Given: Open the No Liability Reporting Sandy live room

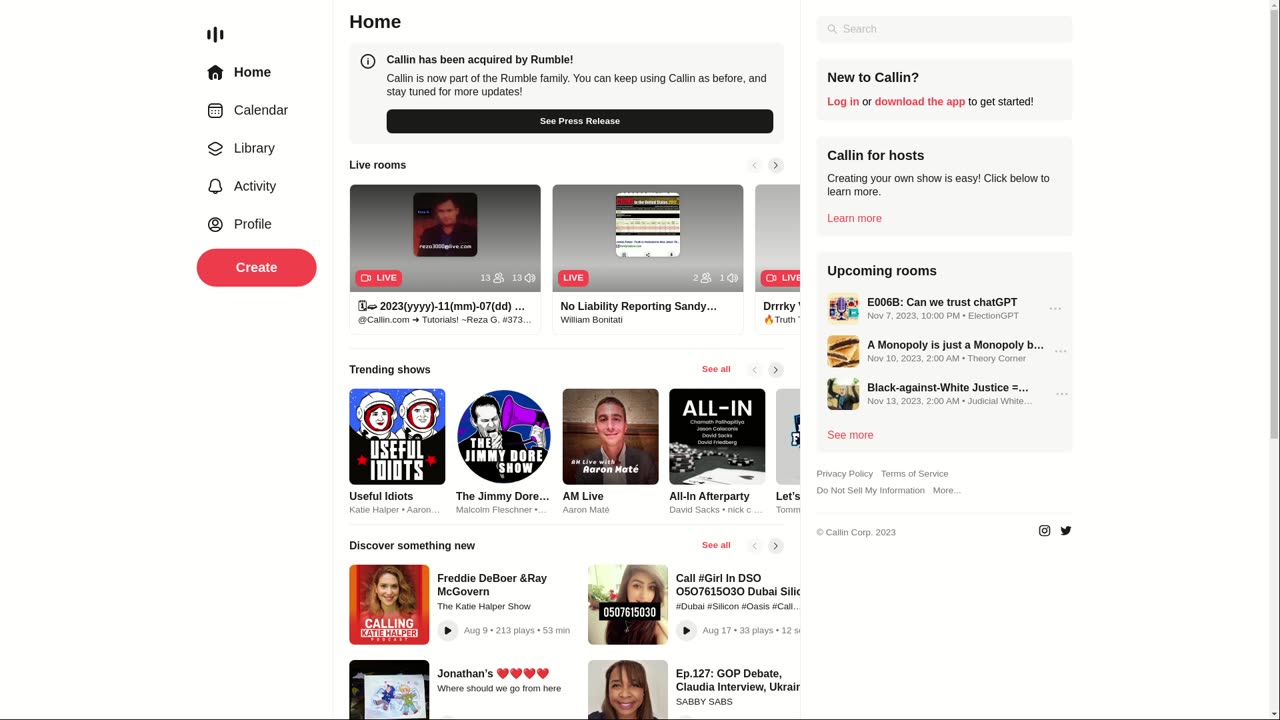Looking at the screenshot, I should tap(648, 259).
